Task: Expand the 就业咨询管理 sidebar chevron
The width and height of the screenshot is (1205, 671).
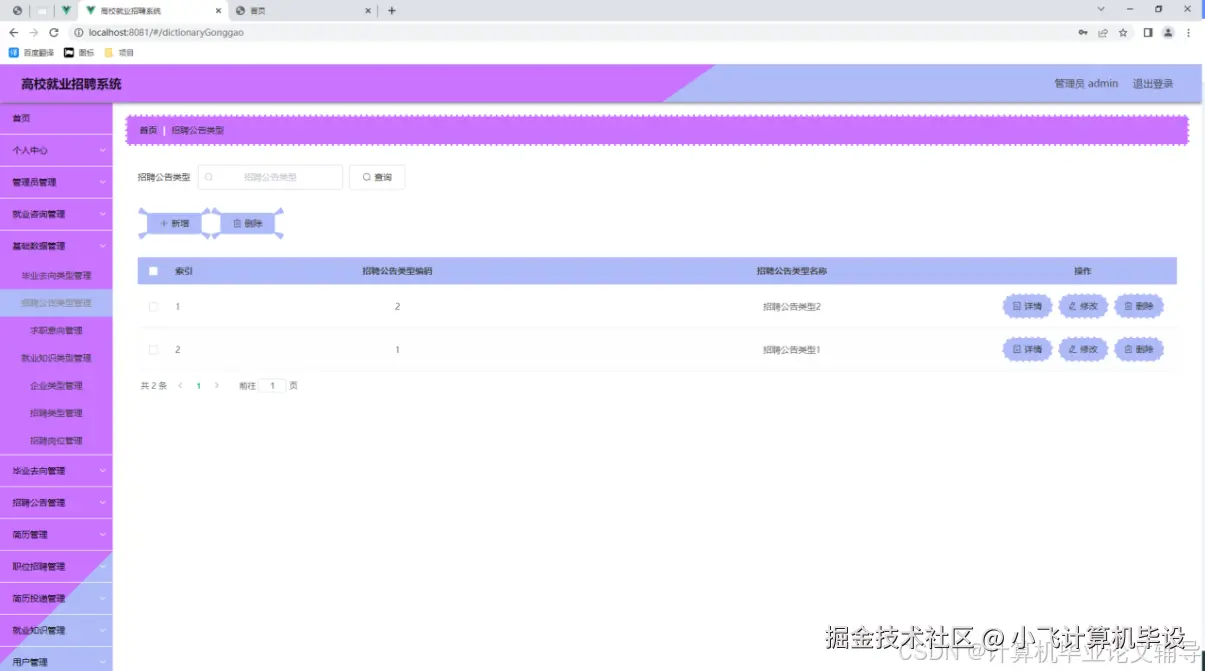Action: pos(102,214)
